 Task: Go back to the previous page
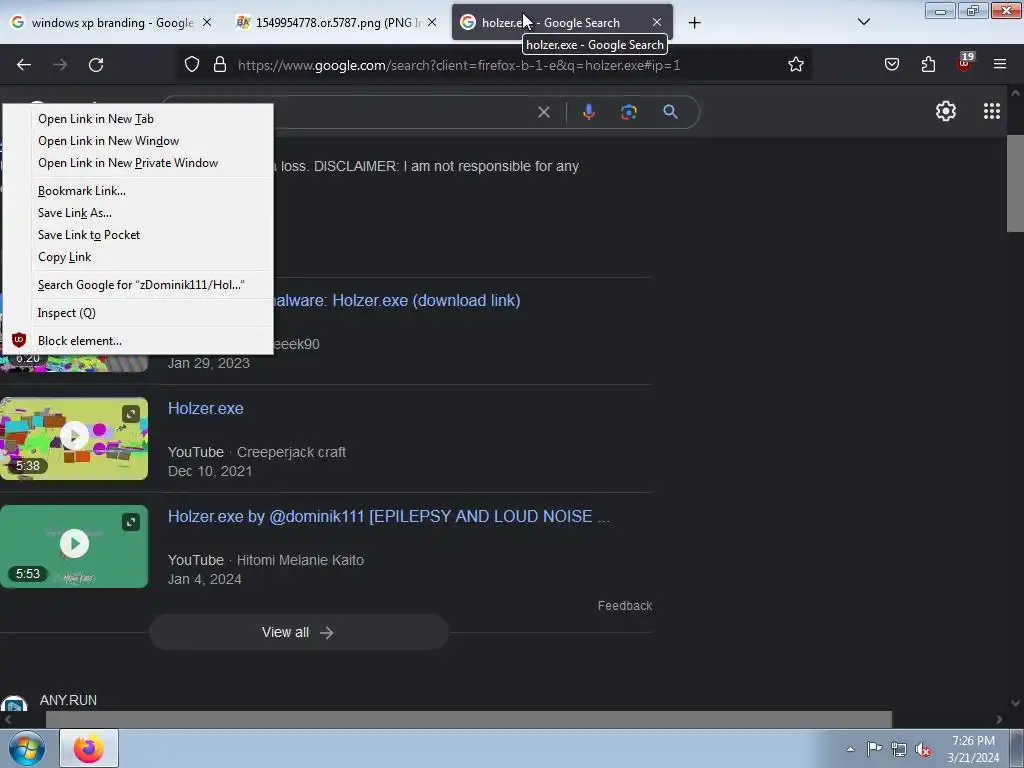pyautogui.click(x=24, y=65)
